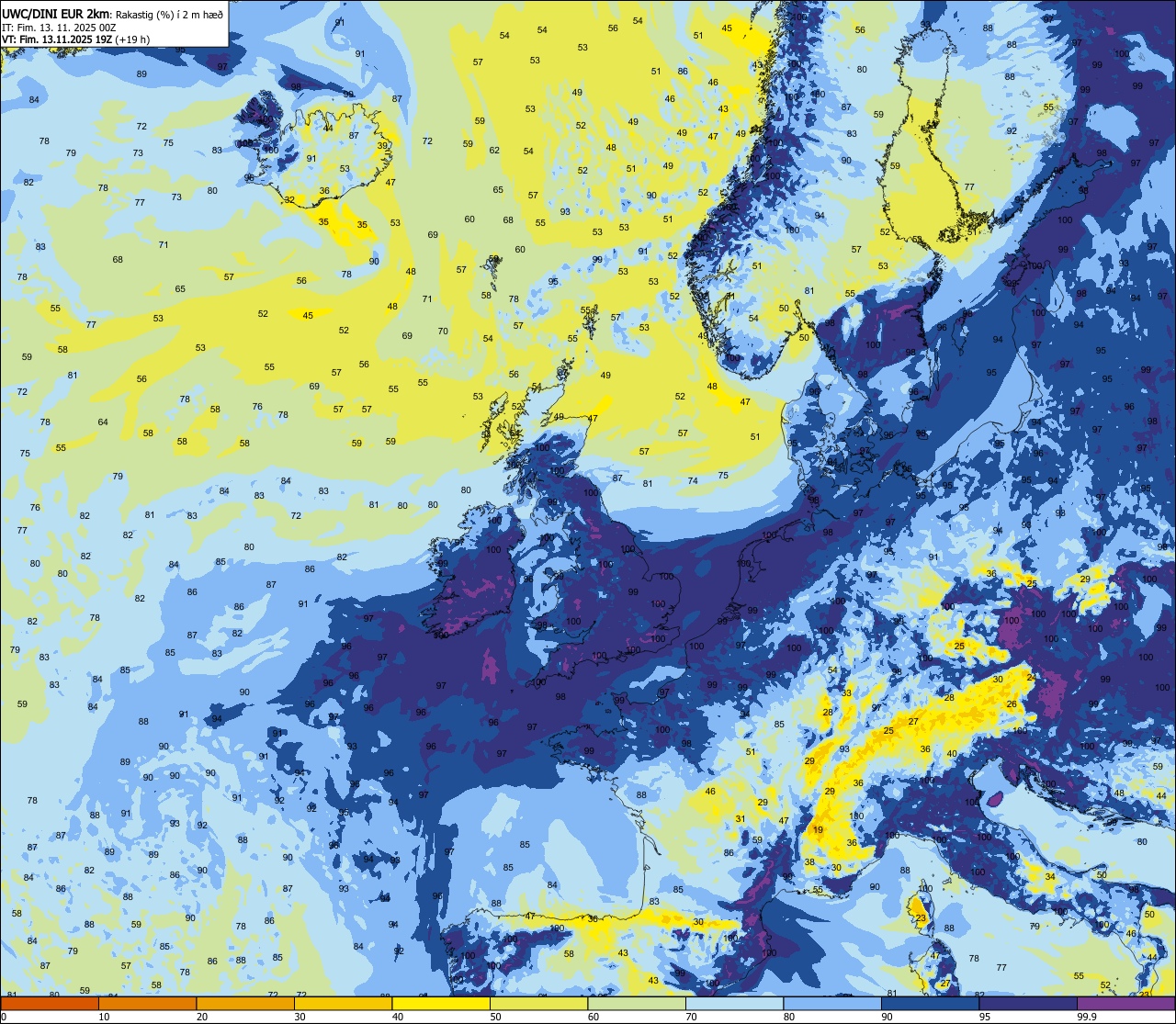
Task: Click the pale blue 70–80 legend segment
Action: tap(734, 1003)
